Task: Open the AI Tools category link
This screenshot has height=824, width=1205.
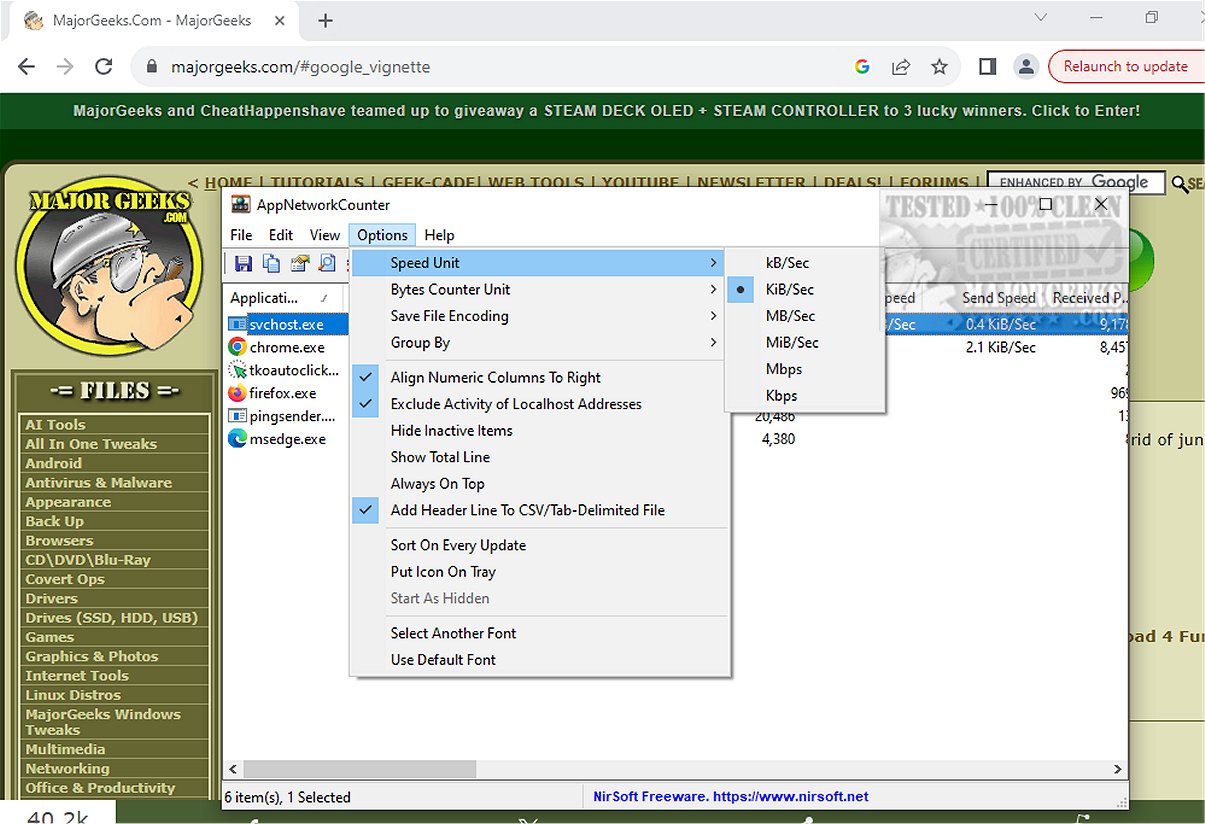Action: tap(55, 424)
